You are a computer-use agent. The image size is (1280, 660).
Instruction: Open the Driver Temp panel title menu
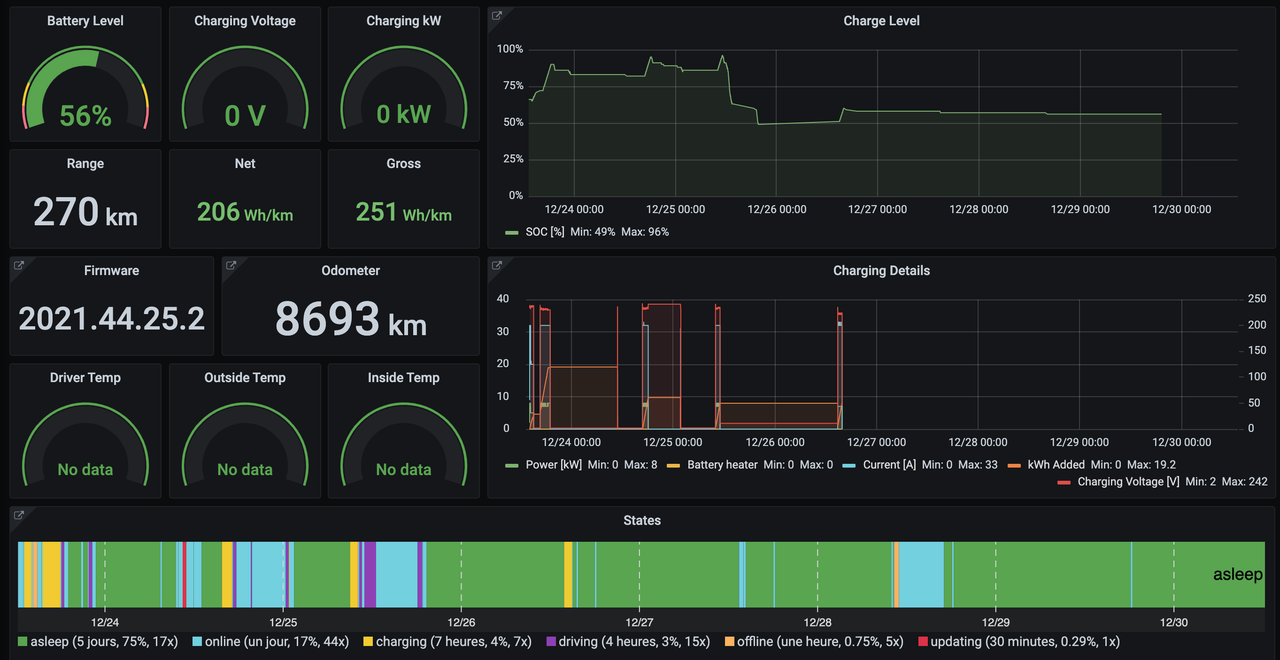pos(85,378)
